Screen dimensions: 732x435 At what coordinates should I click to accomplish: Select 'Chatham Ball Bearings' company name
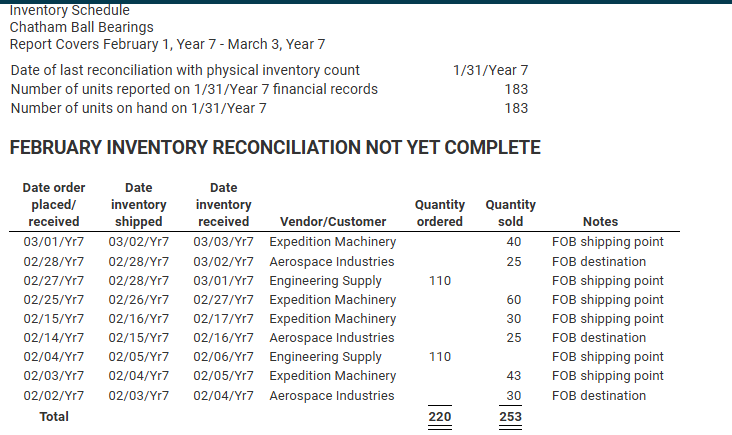(82, 27)
